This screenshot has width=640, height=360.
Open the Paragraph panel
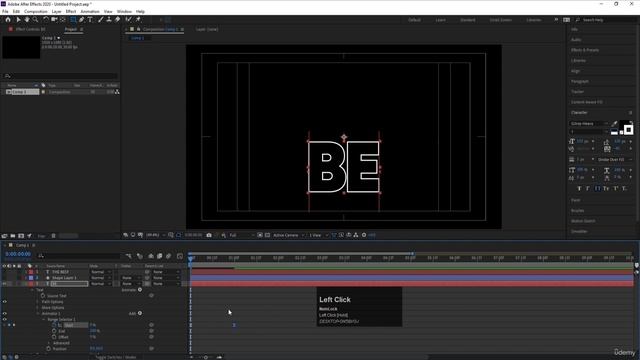(x=580, y=82)
